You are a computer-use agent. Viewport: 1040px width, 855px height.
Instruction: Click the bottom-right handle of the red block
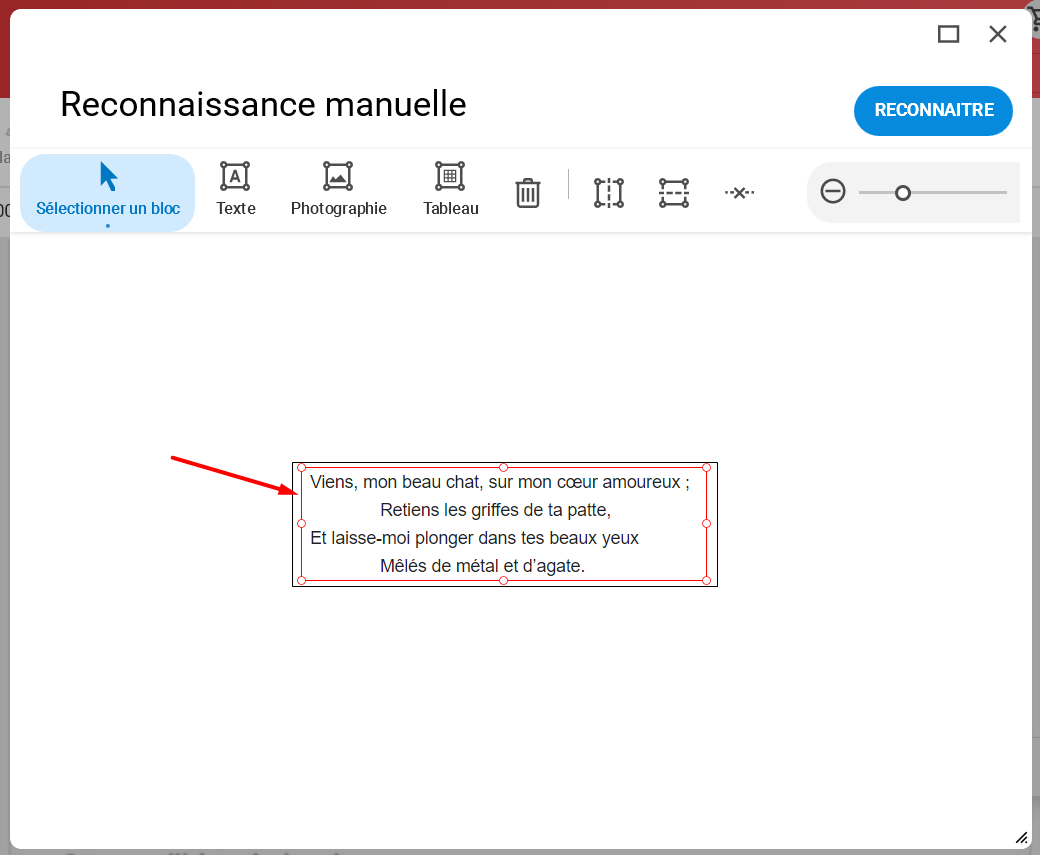[x=706, y=580]
